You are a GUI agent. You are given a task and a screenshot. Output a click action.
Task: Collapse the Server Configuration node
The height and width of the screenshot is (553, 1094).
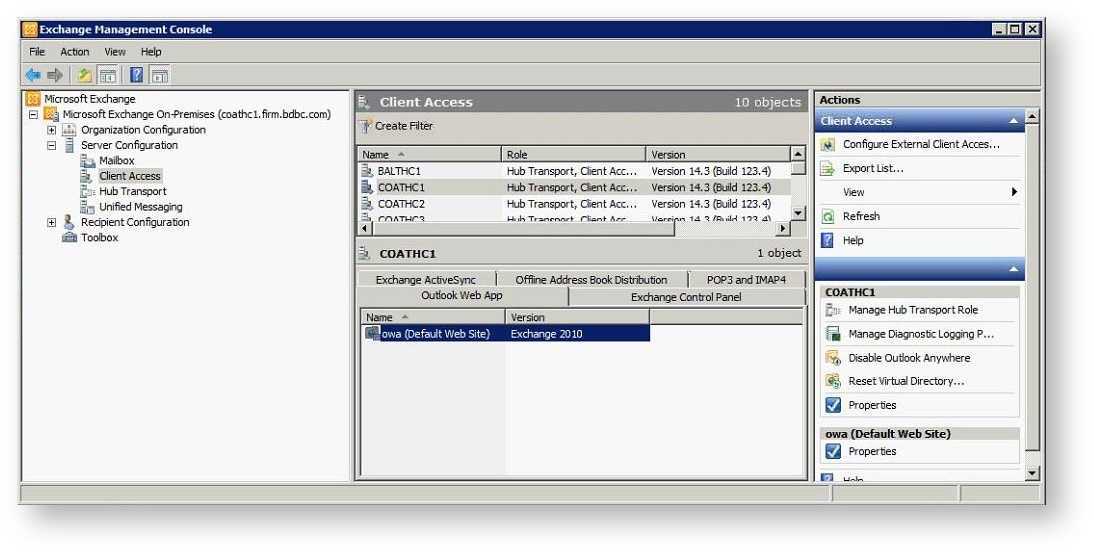(x=52, y=145)
